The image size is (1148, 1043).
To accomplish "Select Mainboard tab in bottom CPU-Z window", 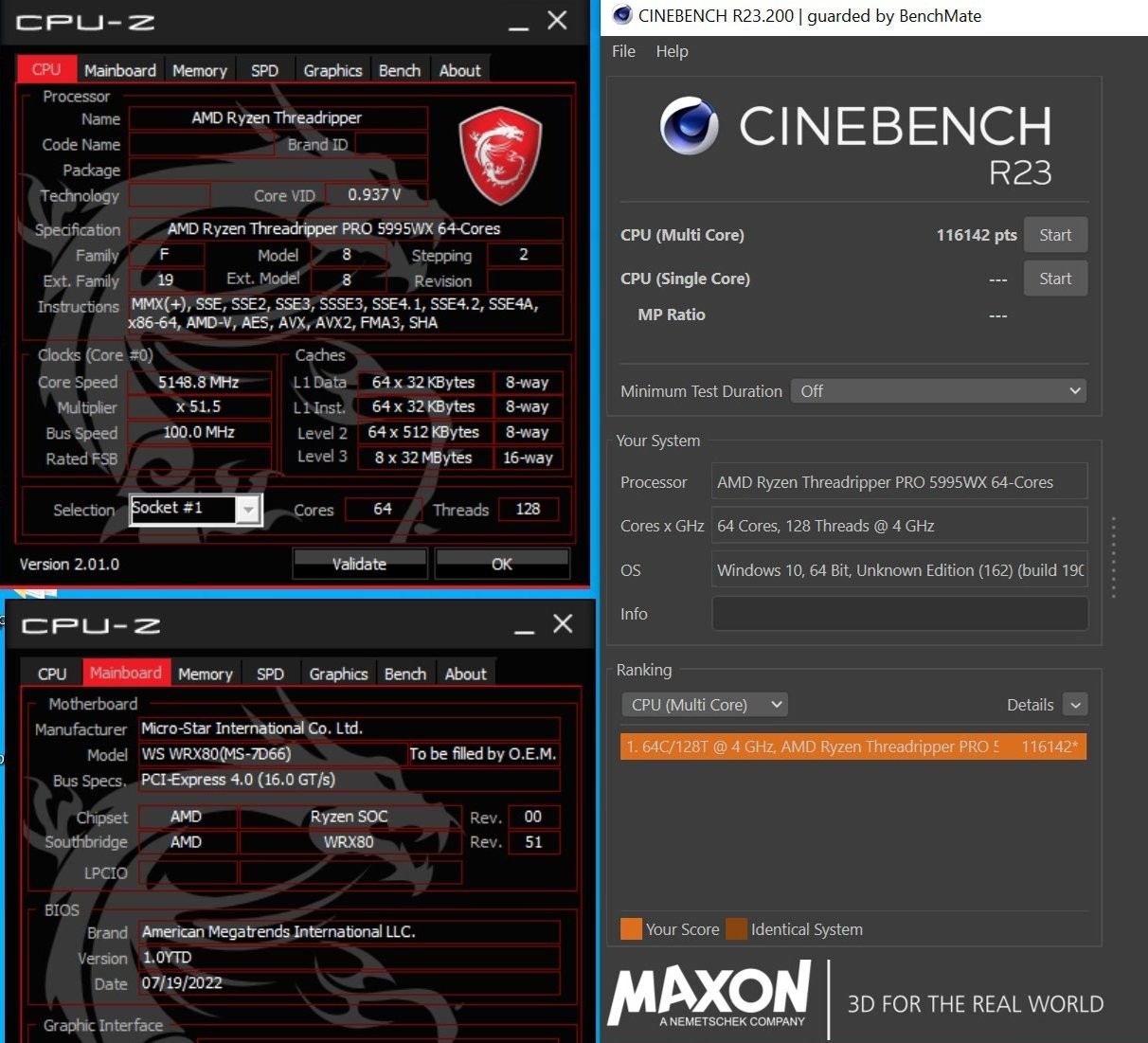I will coord(126,673).
